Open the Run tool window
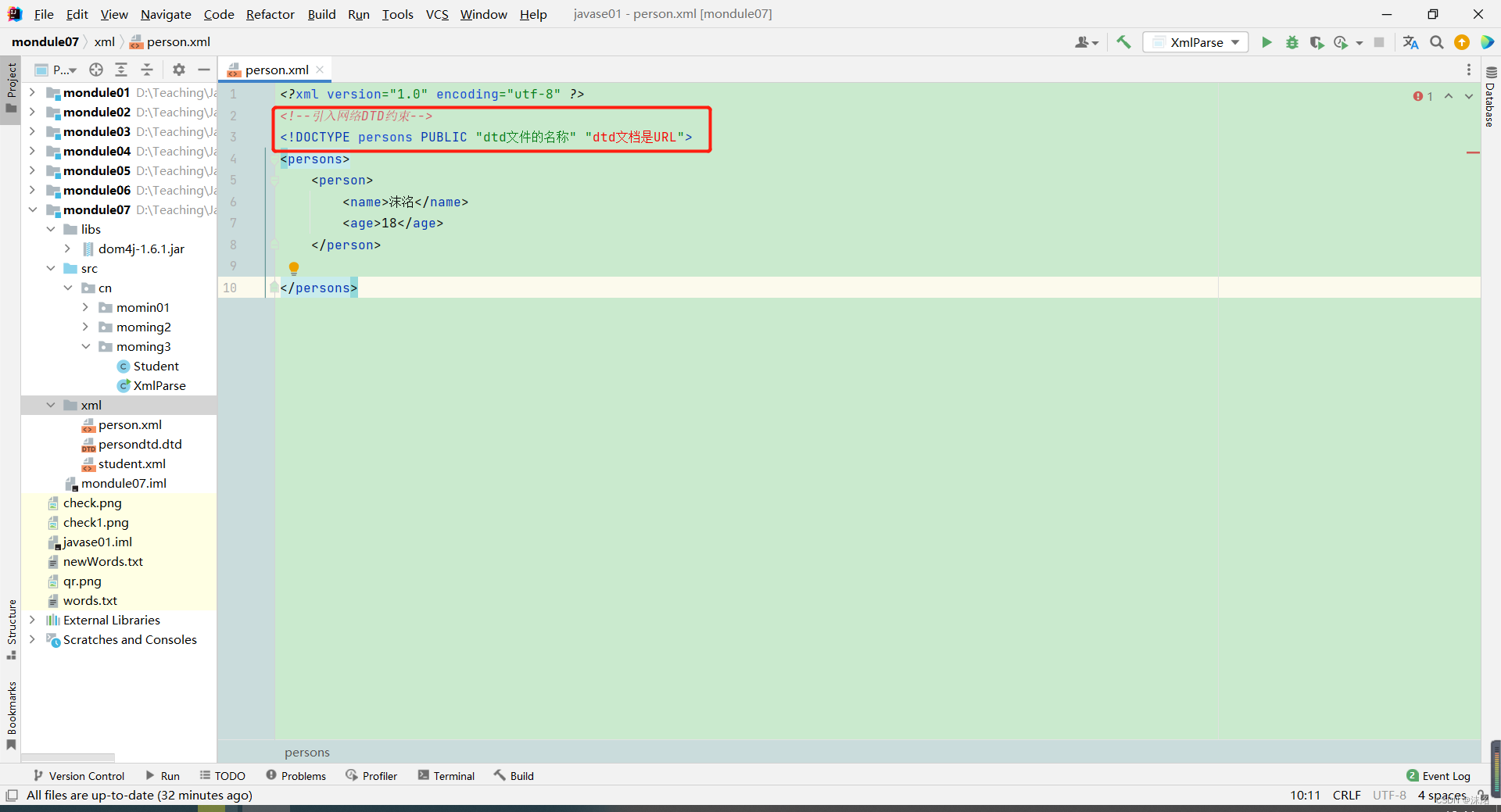1501x812 pixels. click(163, 775)
